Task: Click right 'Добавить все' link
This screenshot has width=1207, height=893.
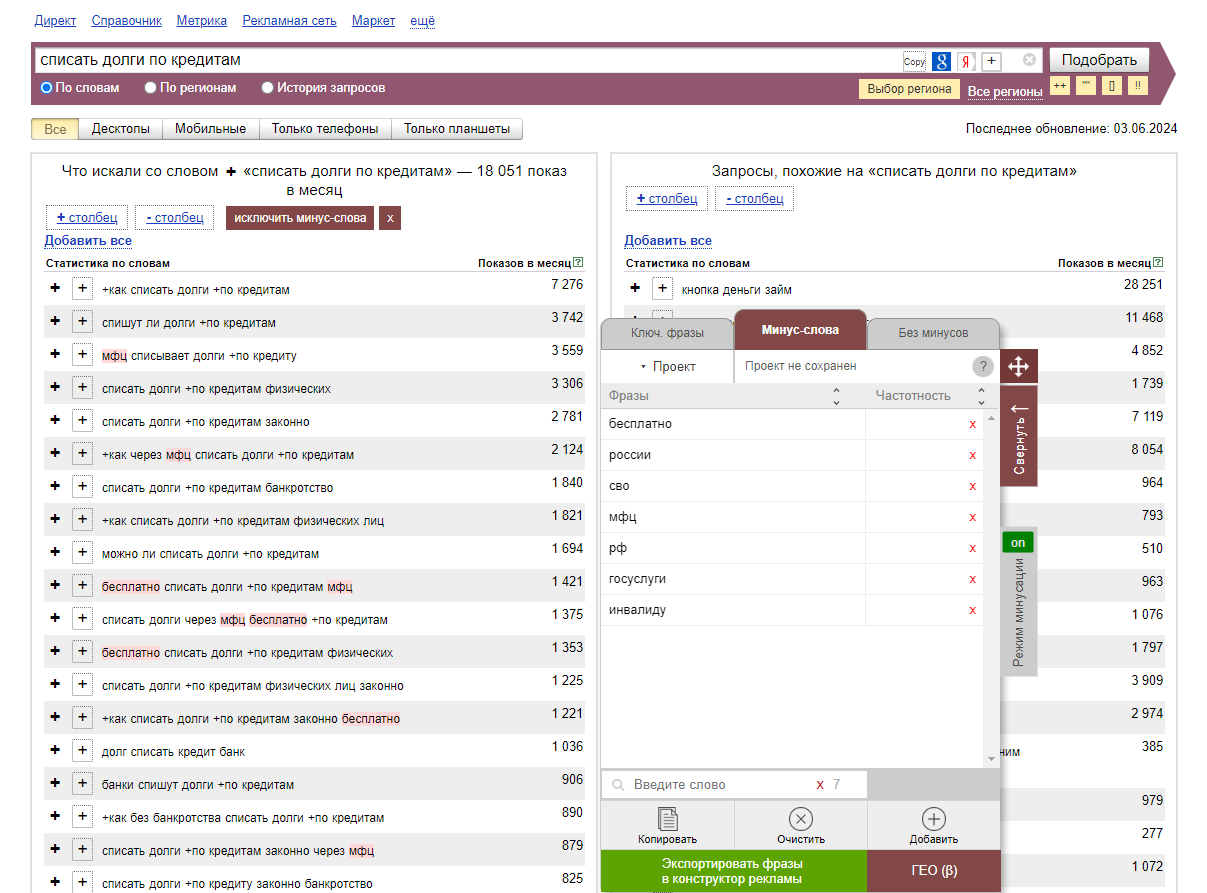Action: [668, 241]
